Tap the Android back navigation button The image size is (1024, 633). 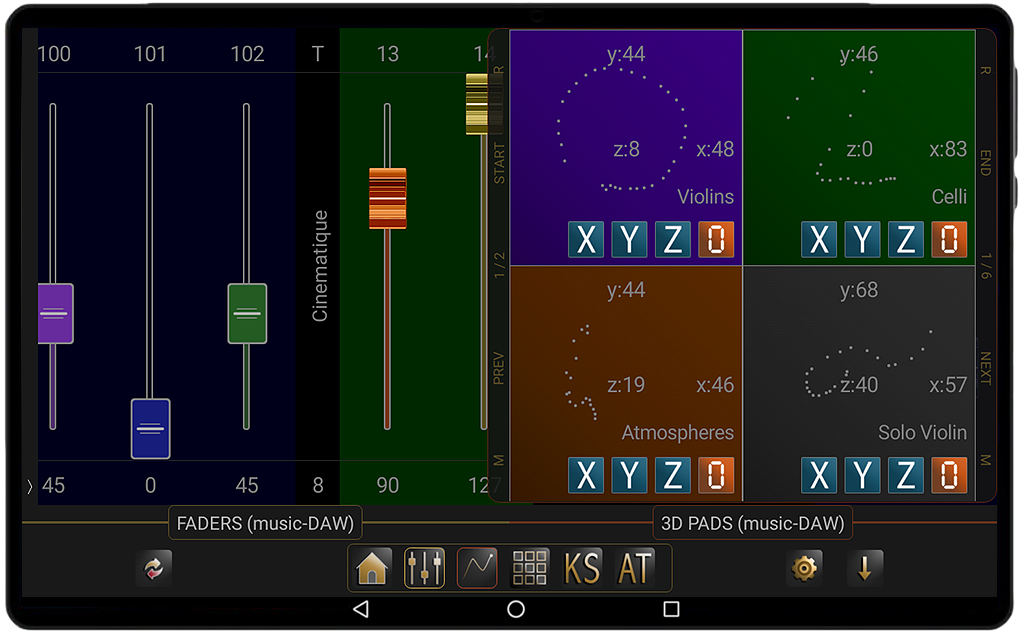[361, 609]
